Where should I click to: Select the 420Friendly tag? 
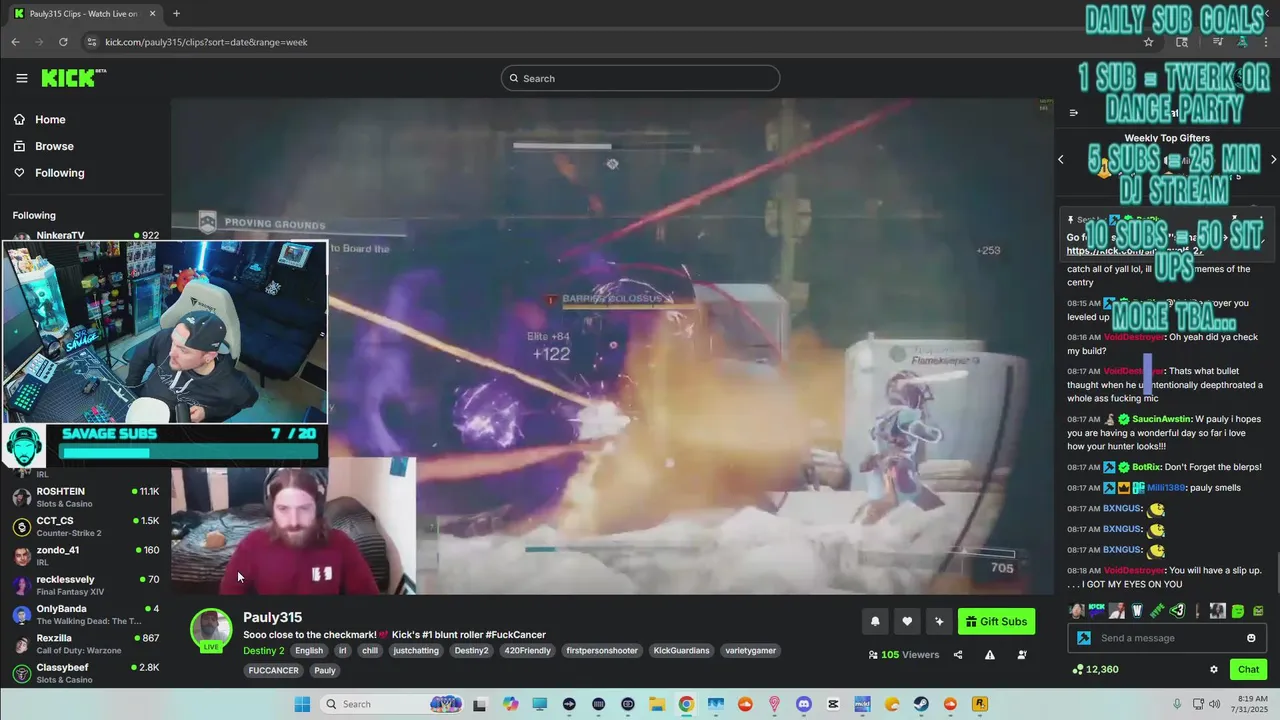pyautogui.click(x=526, y=650)
